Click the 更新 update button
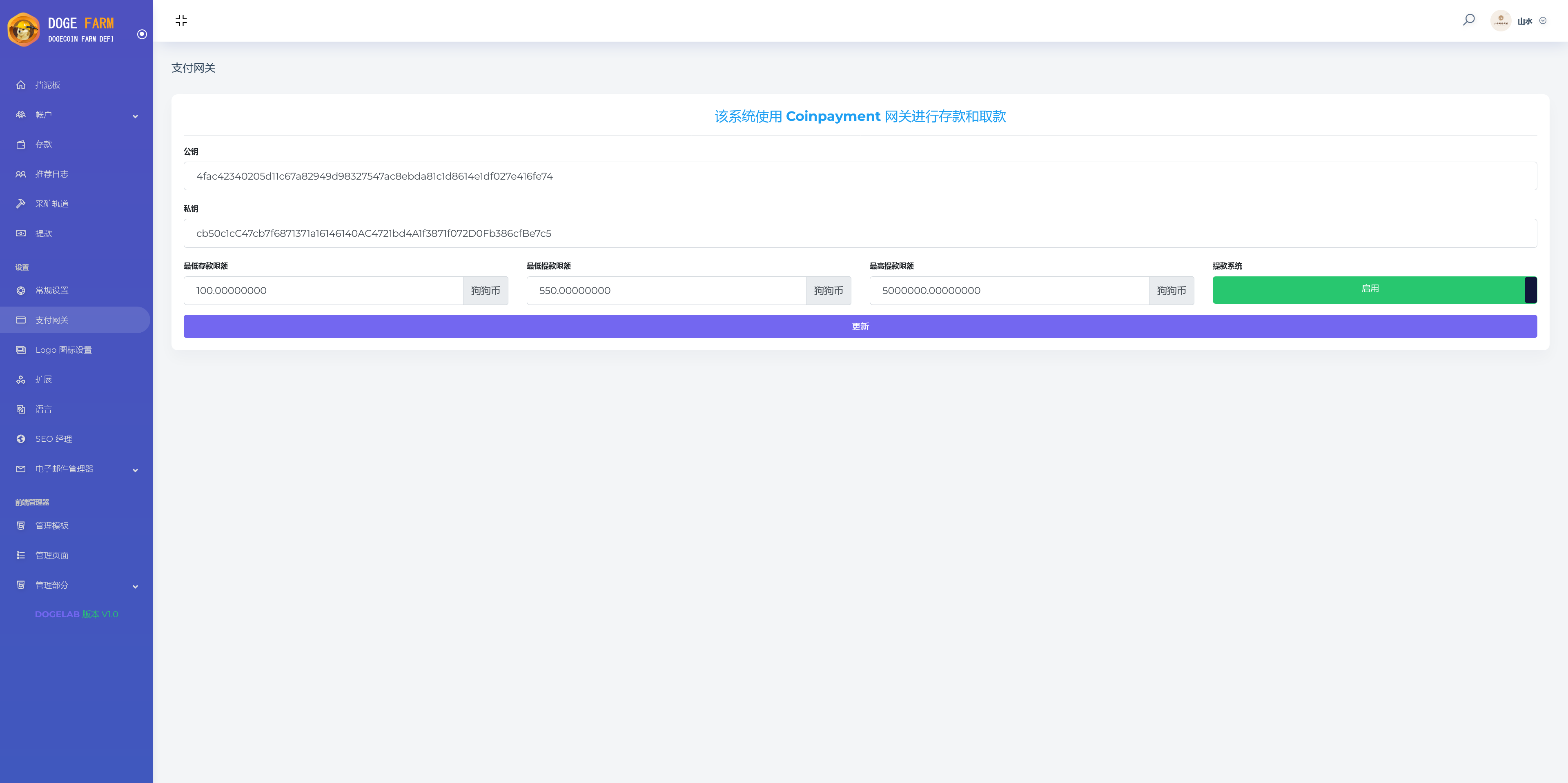 point(860,326)
